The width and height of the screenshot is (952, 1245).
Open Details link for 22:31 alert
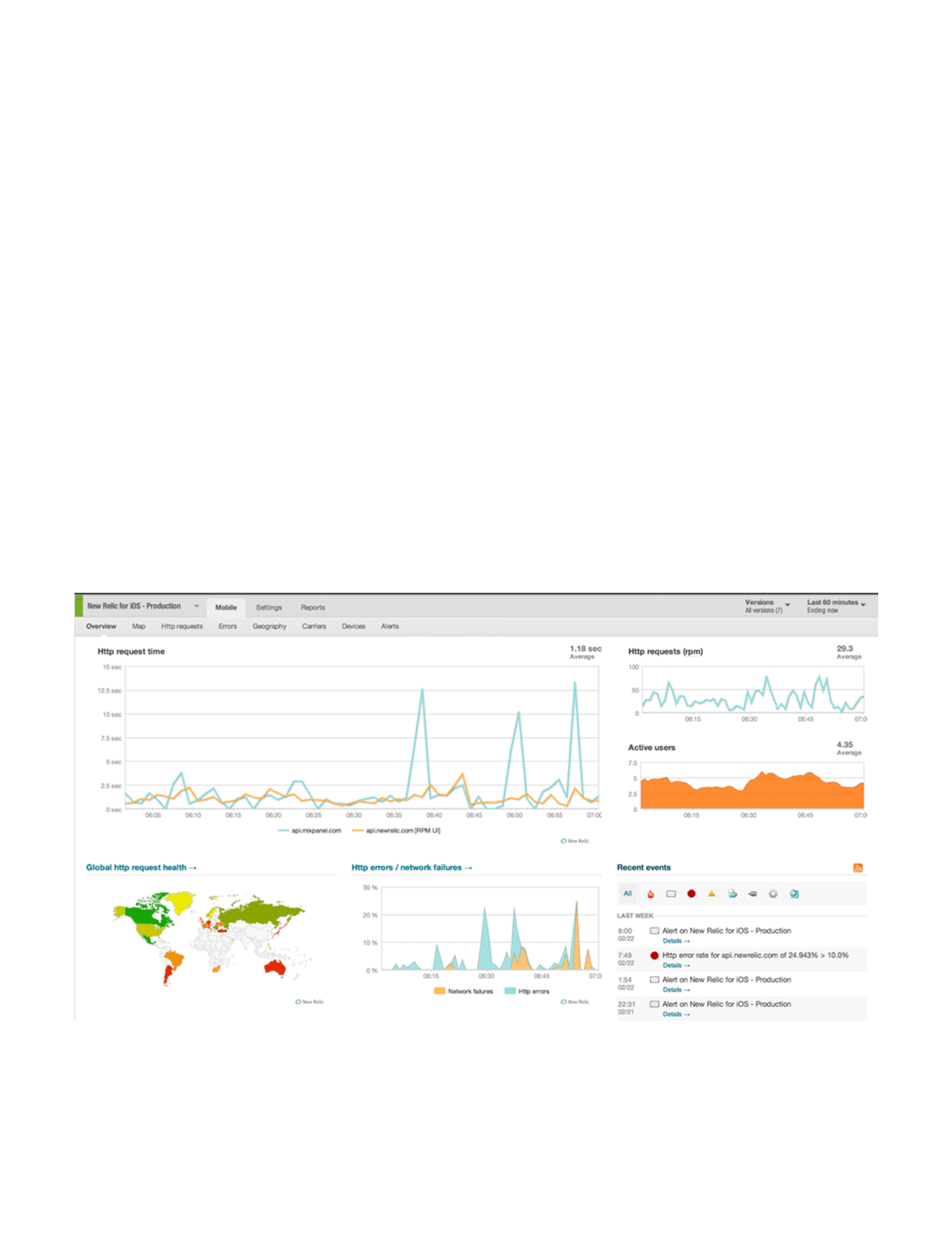click(676, 1014)
